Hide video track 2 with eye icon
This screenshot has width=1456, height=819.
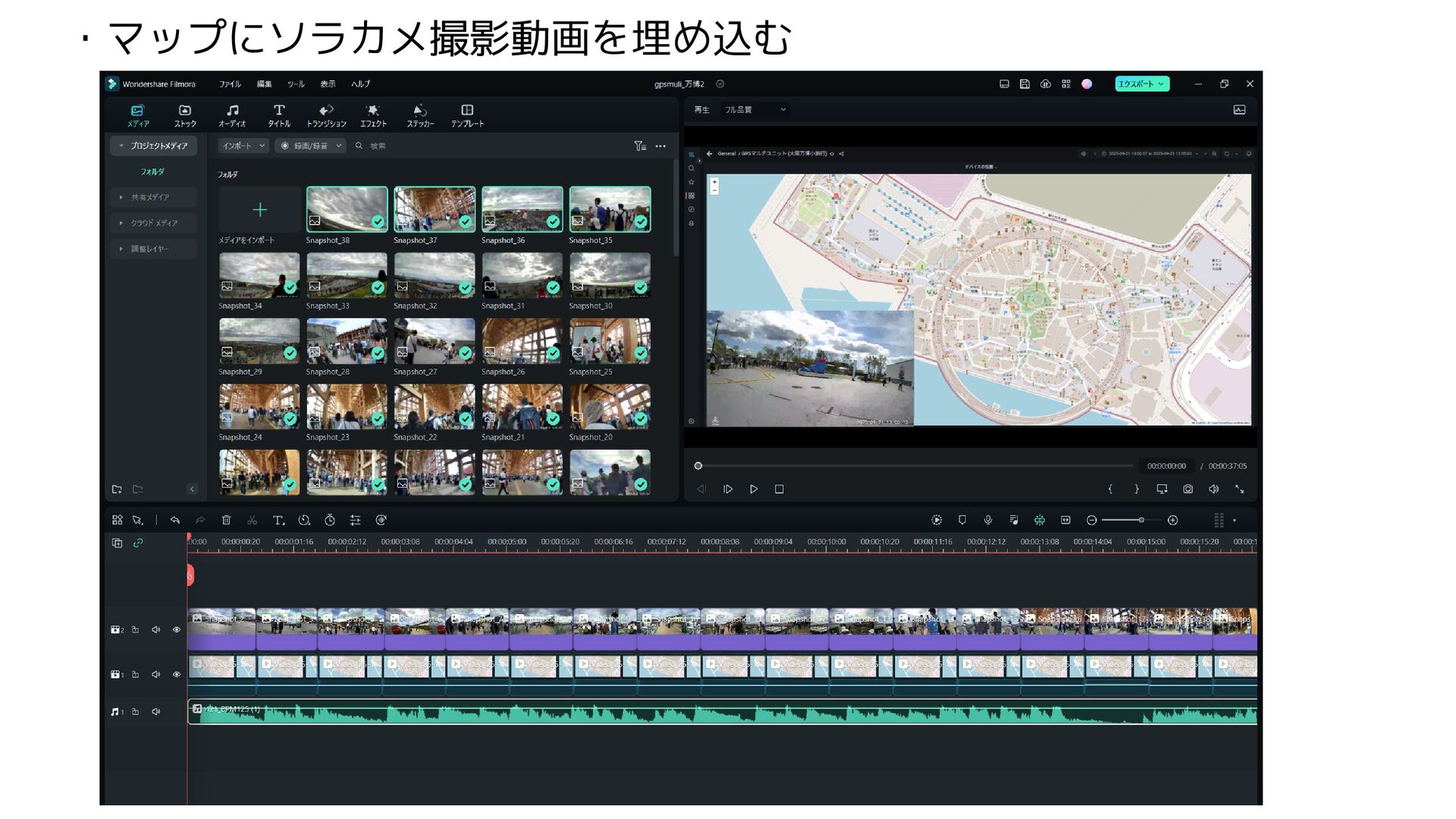tap(177, 629)
